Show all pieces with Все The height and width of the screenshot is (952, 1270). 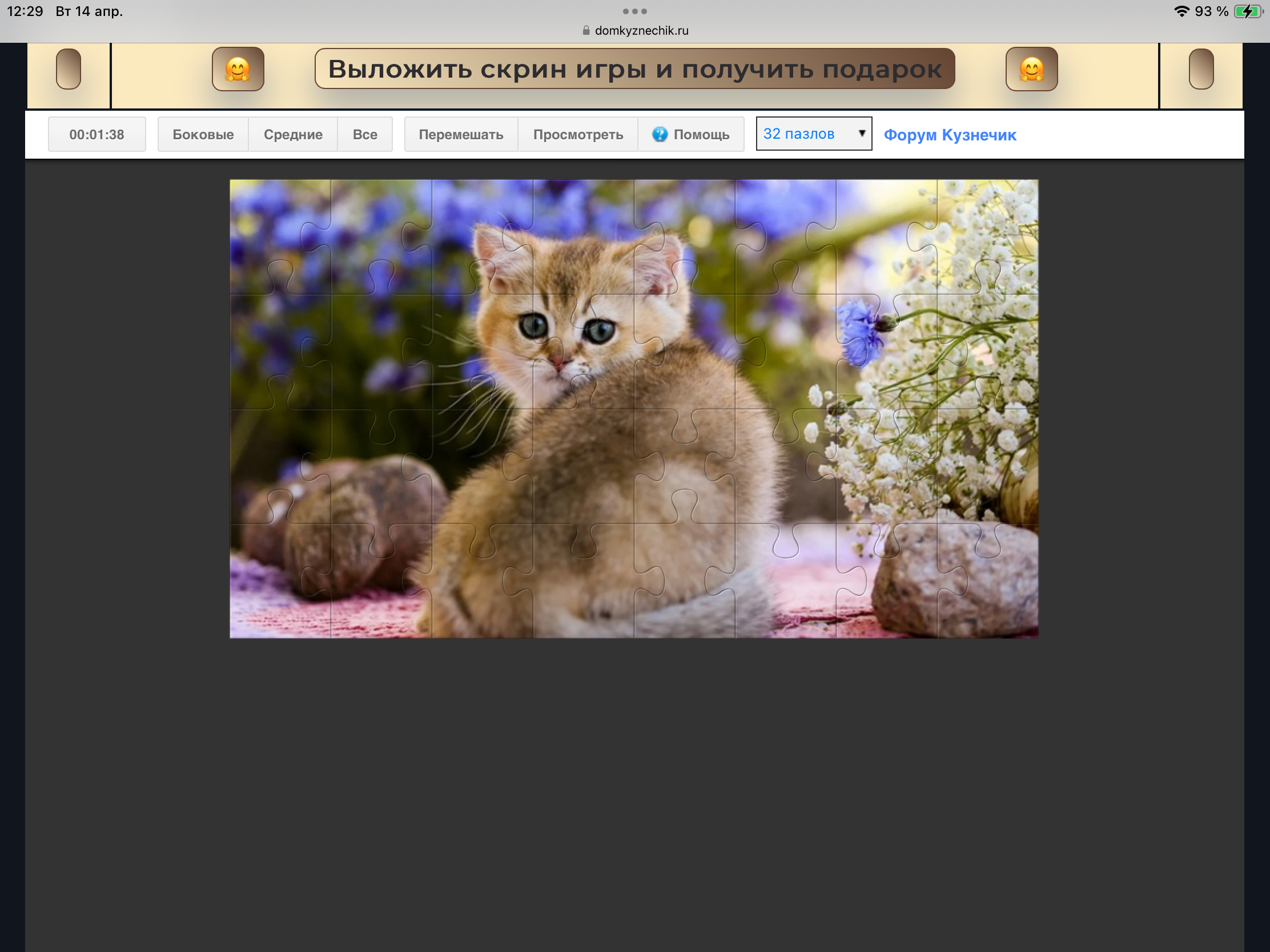(x=364, y=134)
